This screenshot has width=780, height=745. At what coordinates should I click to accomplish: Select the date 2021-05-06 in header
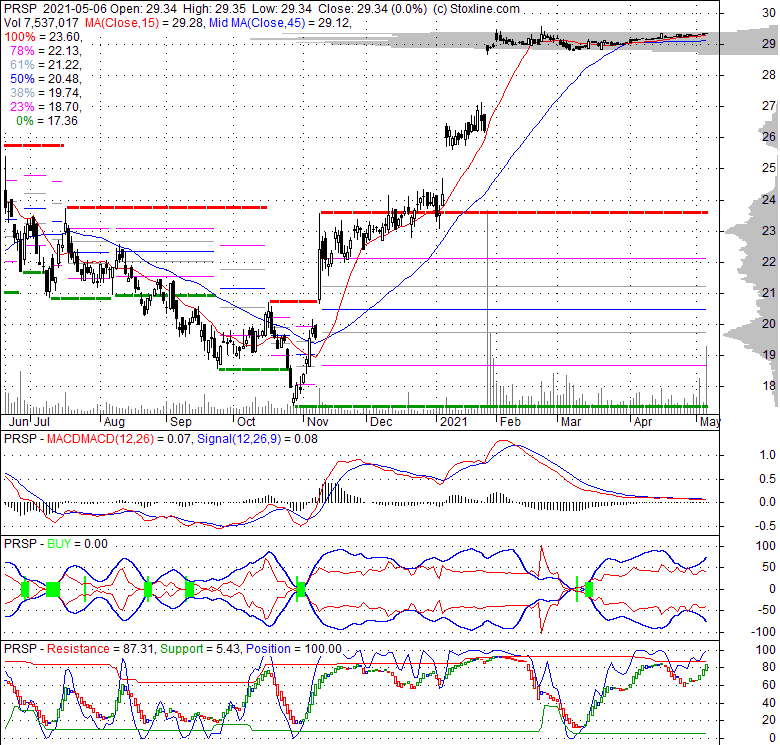coord(75,8)
